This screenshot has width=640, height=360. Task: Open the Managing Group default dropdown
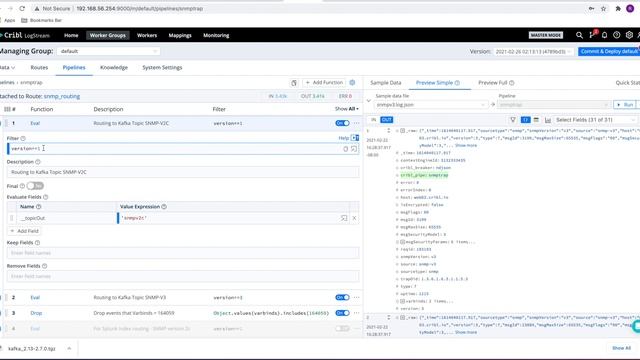(x=109, y=51)
